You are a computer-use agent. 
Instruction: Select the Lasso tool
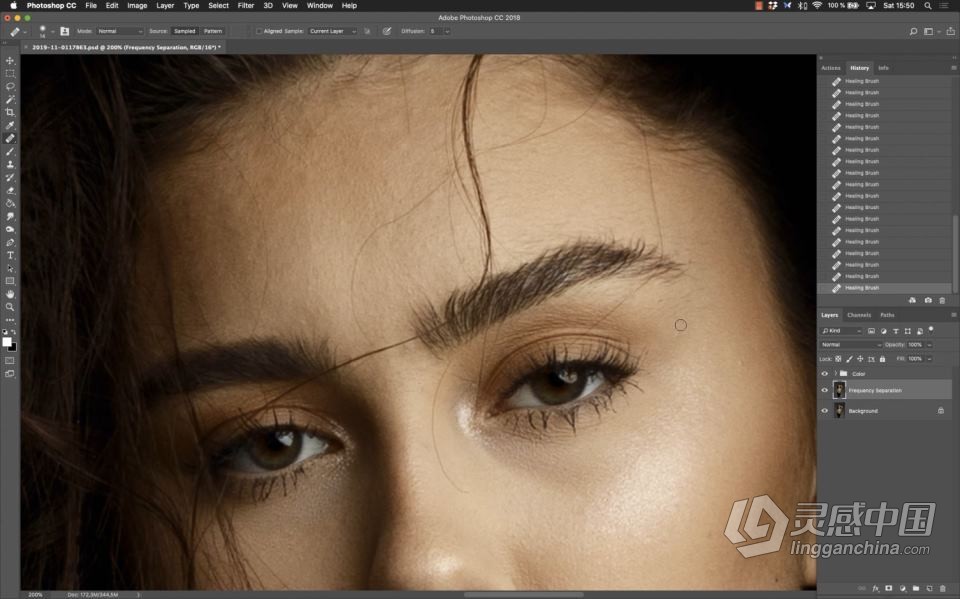click(x=10, y=86)
